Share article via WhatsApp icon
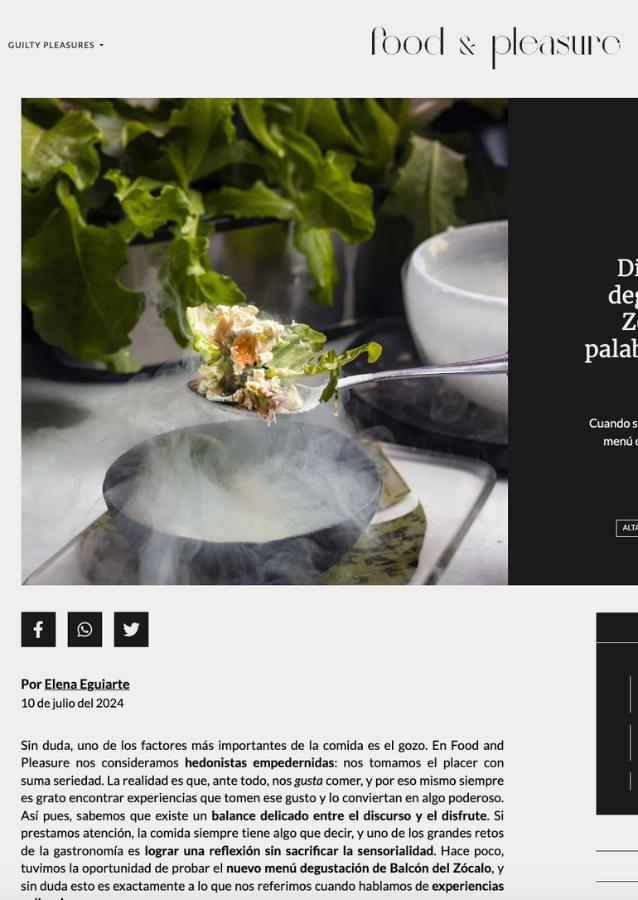Image resolution: width=638 pixels, height=900 pixels. 85,629
